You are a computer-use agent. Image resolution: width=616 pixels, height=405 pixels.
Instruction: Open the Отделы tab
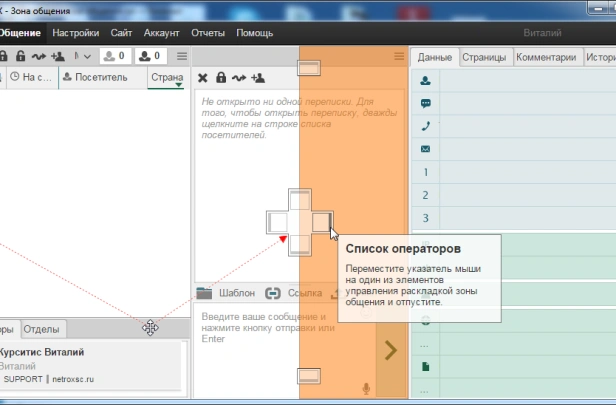tap(42, 329)
